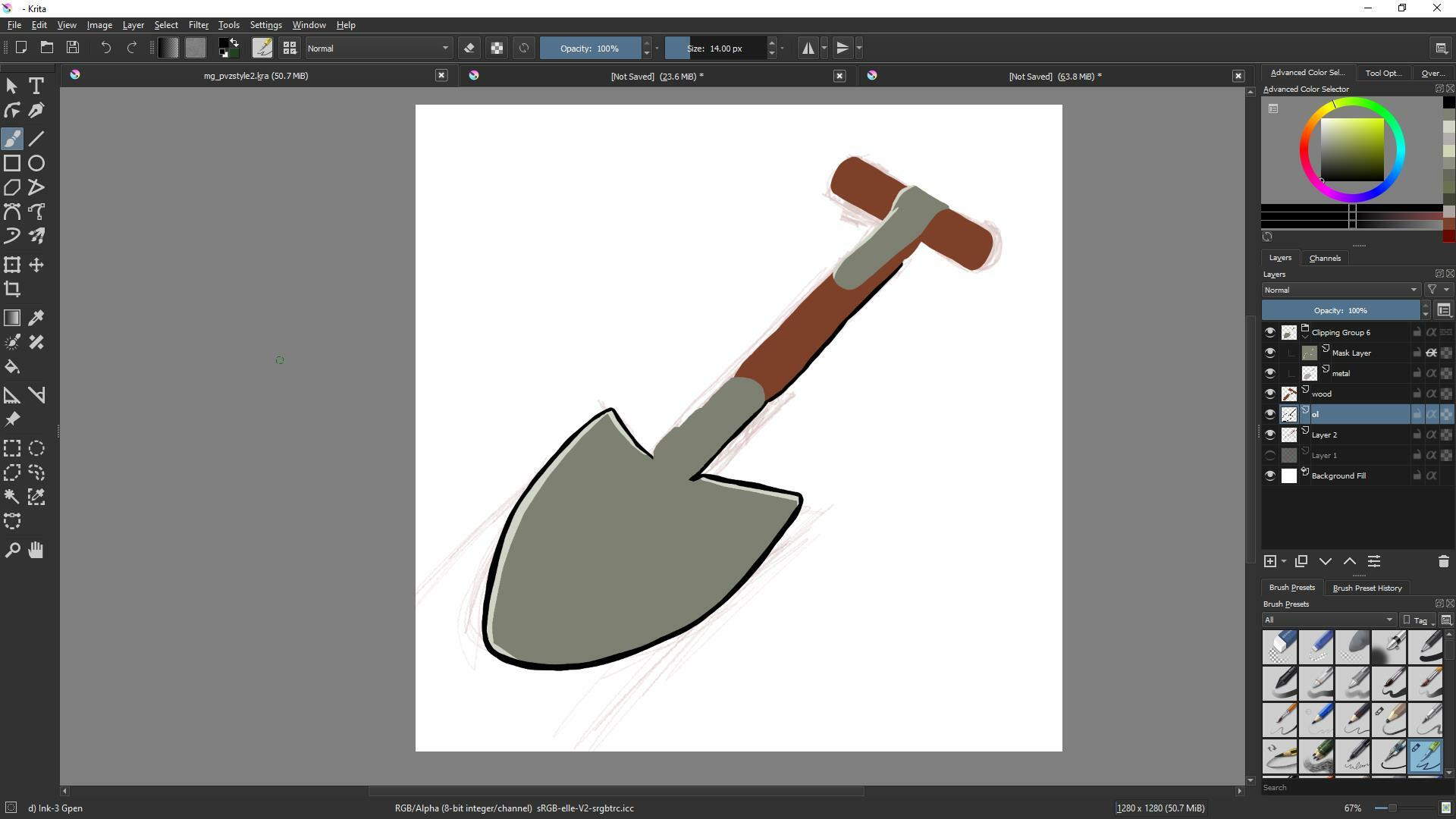Select the Polygon tool
The width and height of the screenshot is (1456, 819).
[12, 187]
